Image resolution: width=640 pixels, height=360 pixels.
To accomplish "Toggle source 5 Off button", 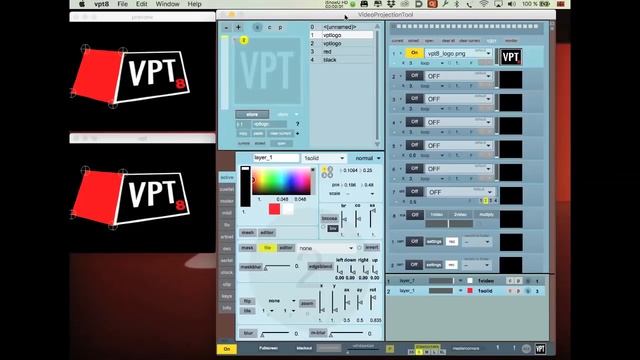I will pos(414,145).
